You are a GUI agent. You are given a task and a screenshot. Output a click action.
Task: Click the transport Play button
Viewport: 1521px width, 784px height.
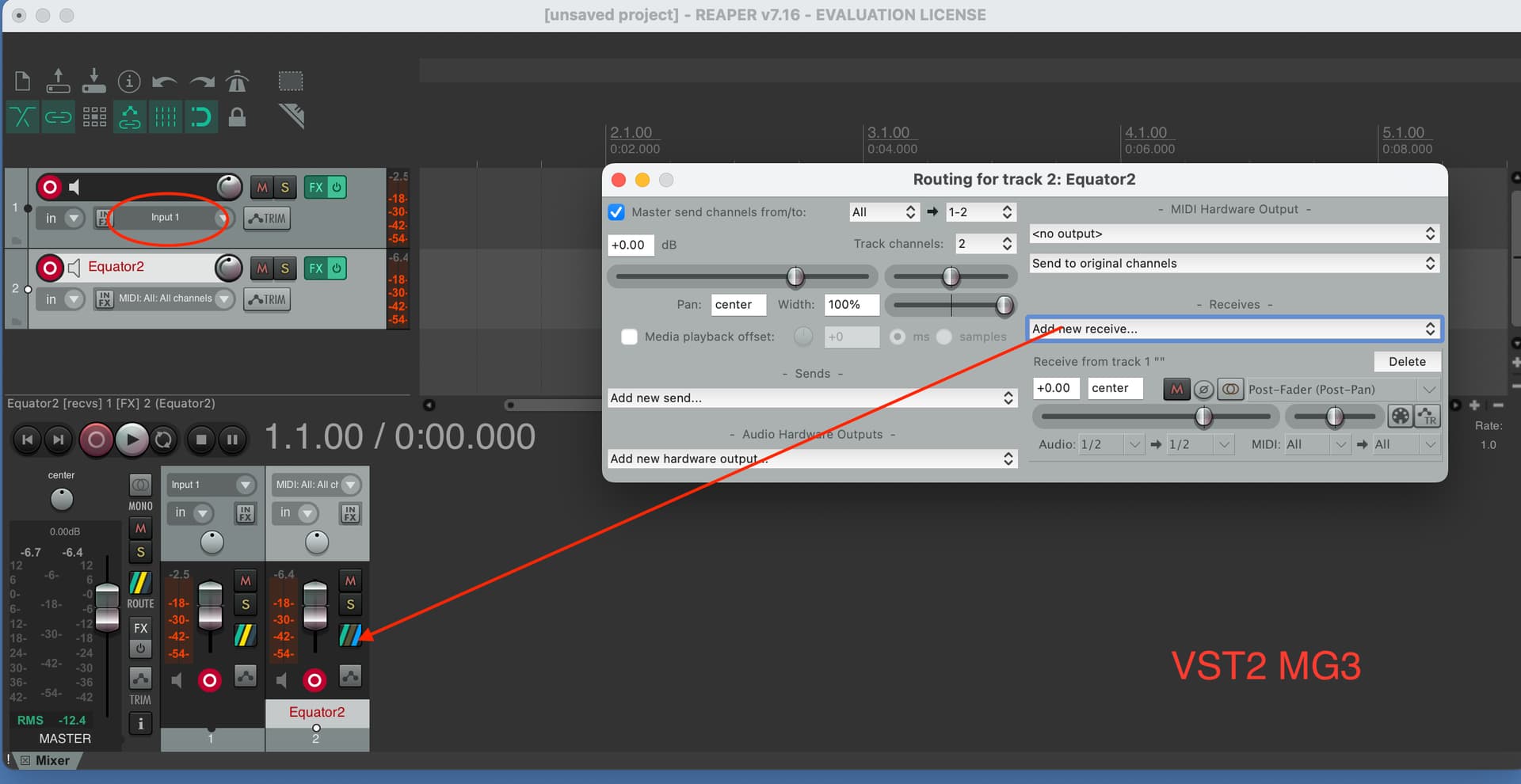(132, 439)
